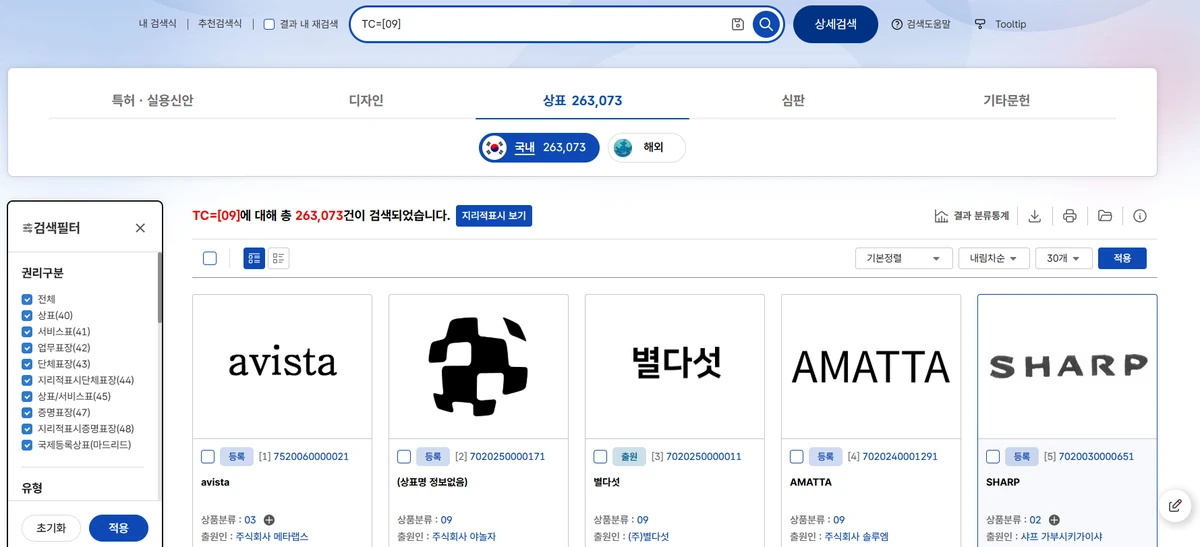
Task: Click 적용 button in filter panel
Action: point(118,528)
